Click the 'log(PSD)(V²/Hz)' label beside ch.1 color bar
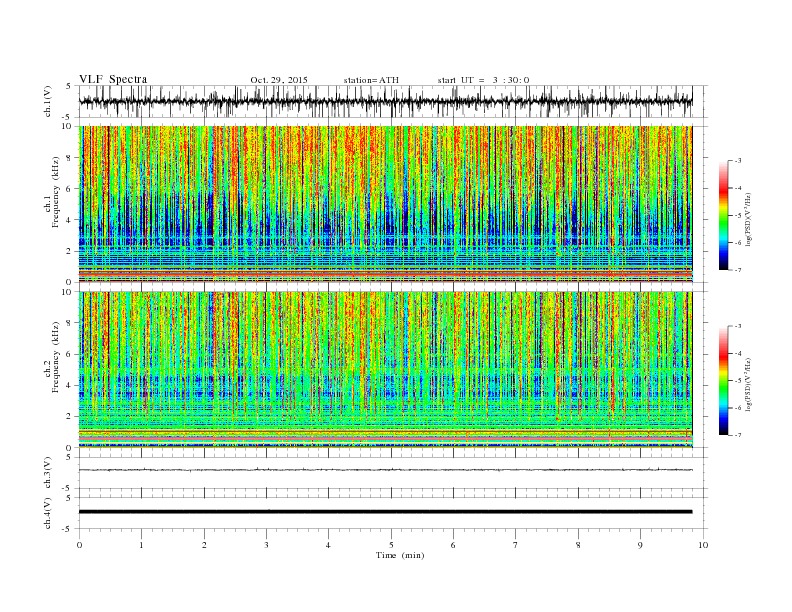 (x=749, y=219)
